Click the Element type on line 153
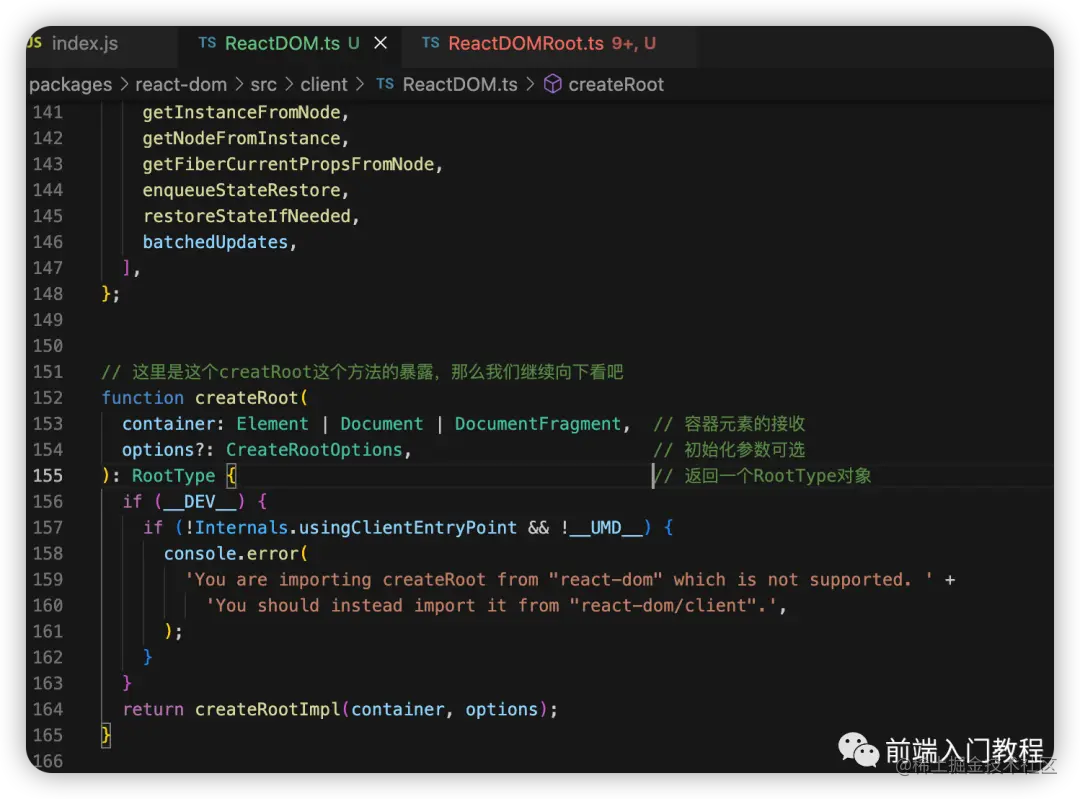This screenshot has width=1080, height=799. 273,424
